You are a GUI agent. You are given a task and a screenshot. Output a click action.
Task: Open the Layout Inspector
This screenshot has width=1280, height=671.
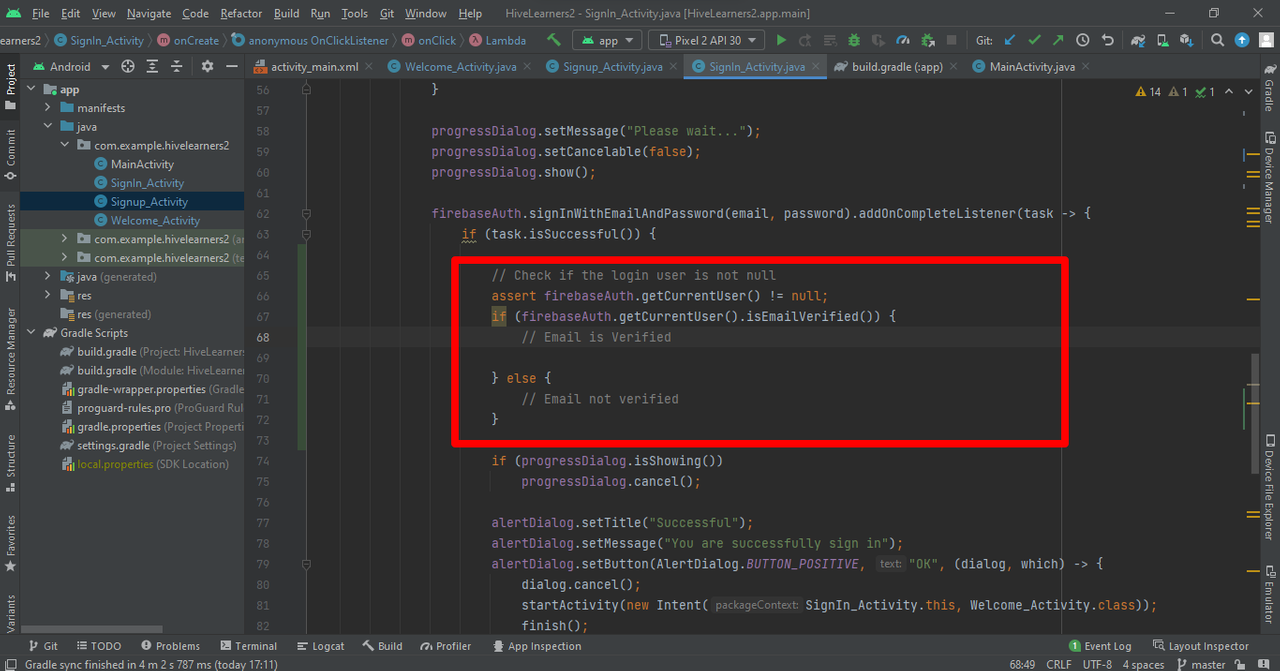click(1200, 646)
